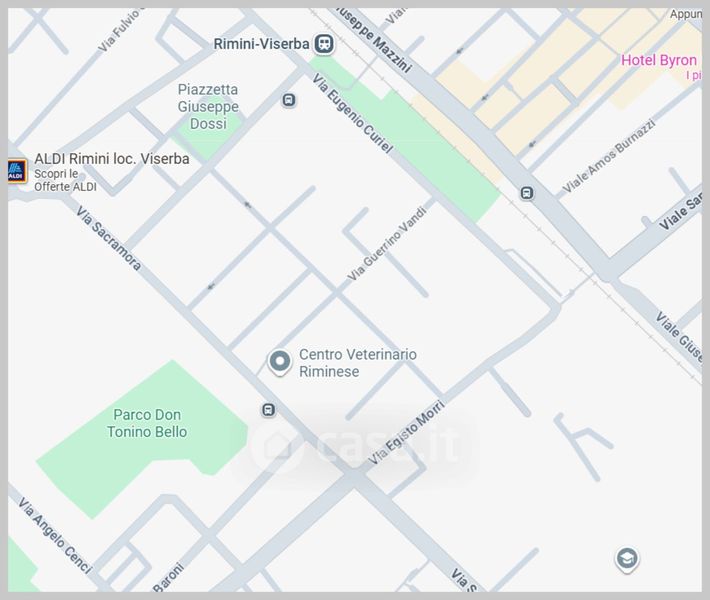710x600 pixels.
Task: Open the Hotel Byron place label
Action: coord(659,60)
